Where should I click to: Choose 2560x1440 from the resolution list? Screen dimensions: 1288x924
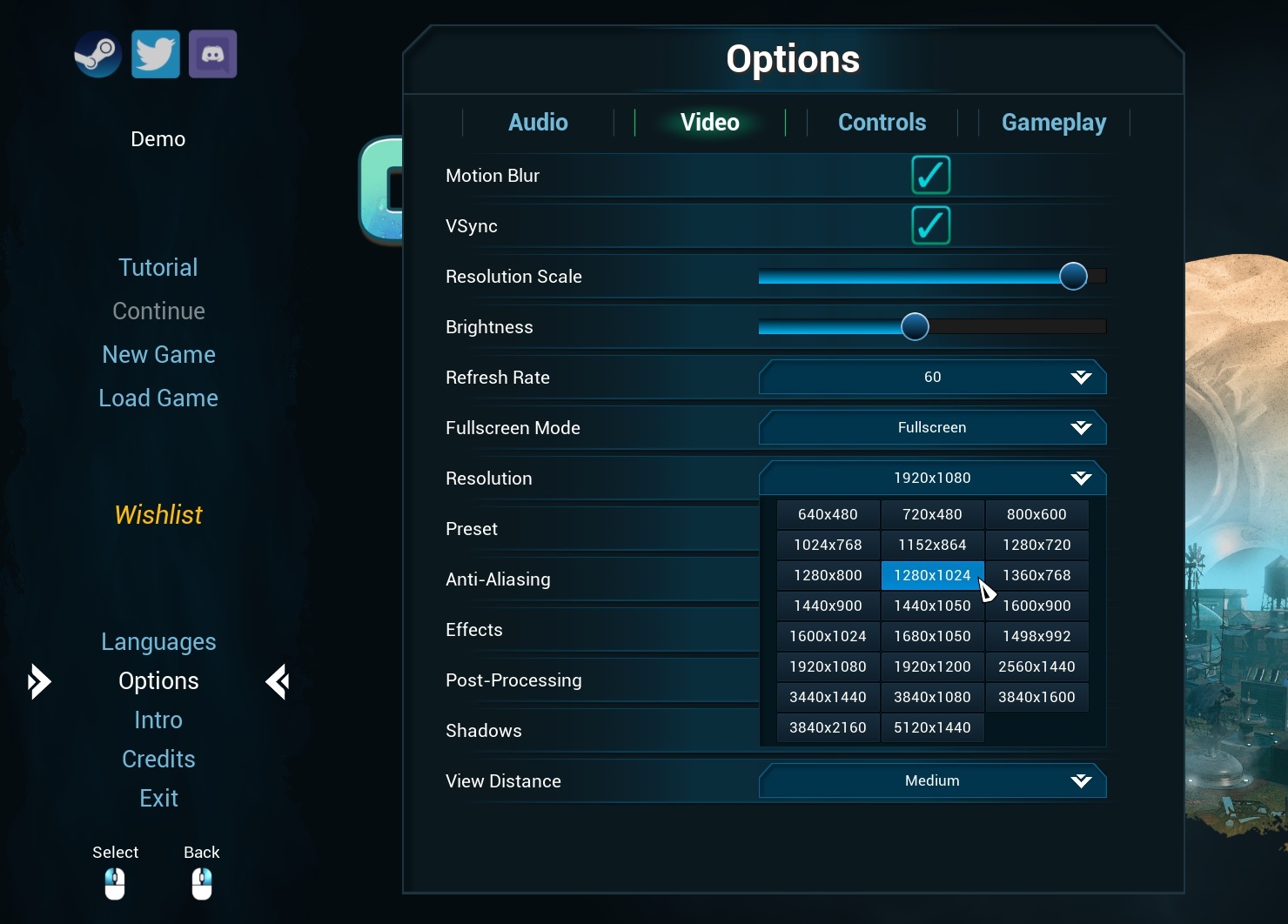click(1036, 666)
